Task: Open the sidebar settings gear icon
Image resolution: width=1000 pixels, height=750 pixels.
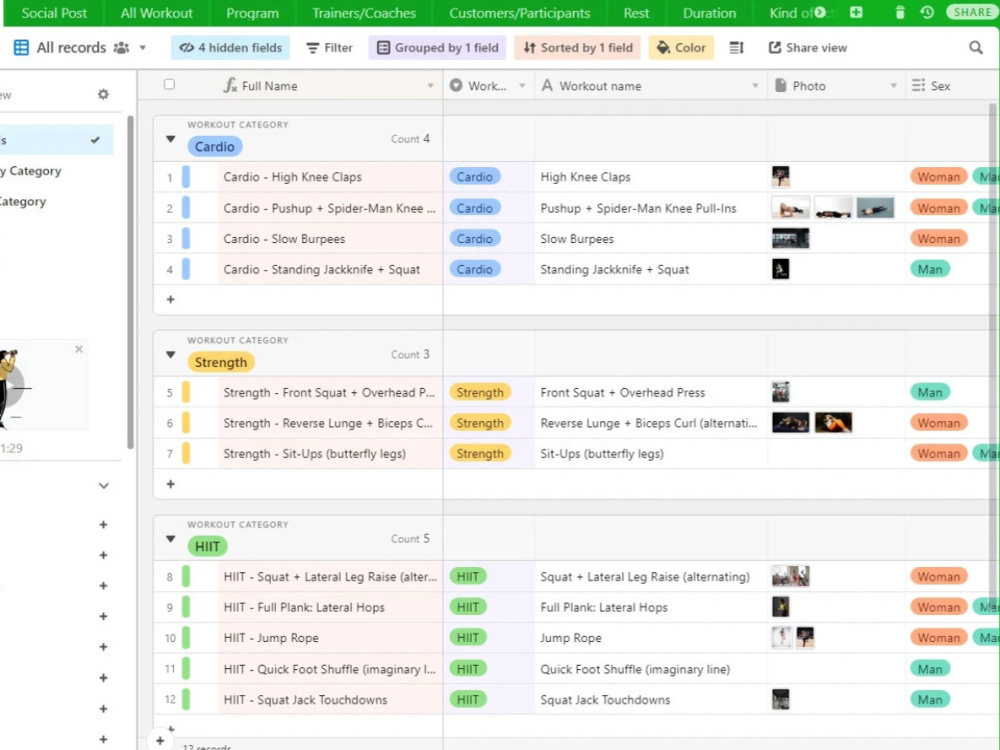Action: click(x=103, y=94)
